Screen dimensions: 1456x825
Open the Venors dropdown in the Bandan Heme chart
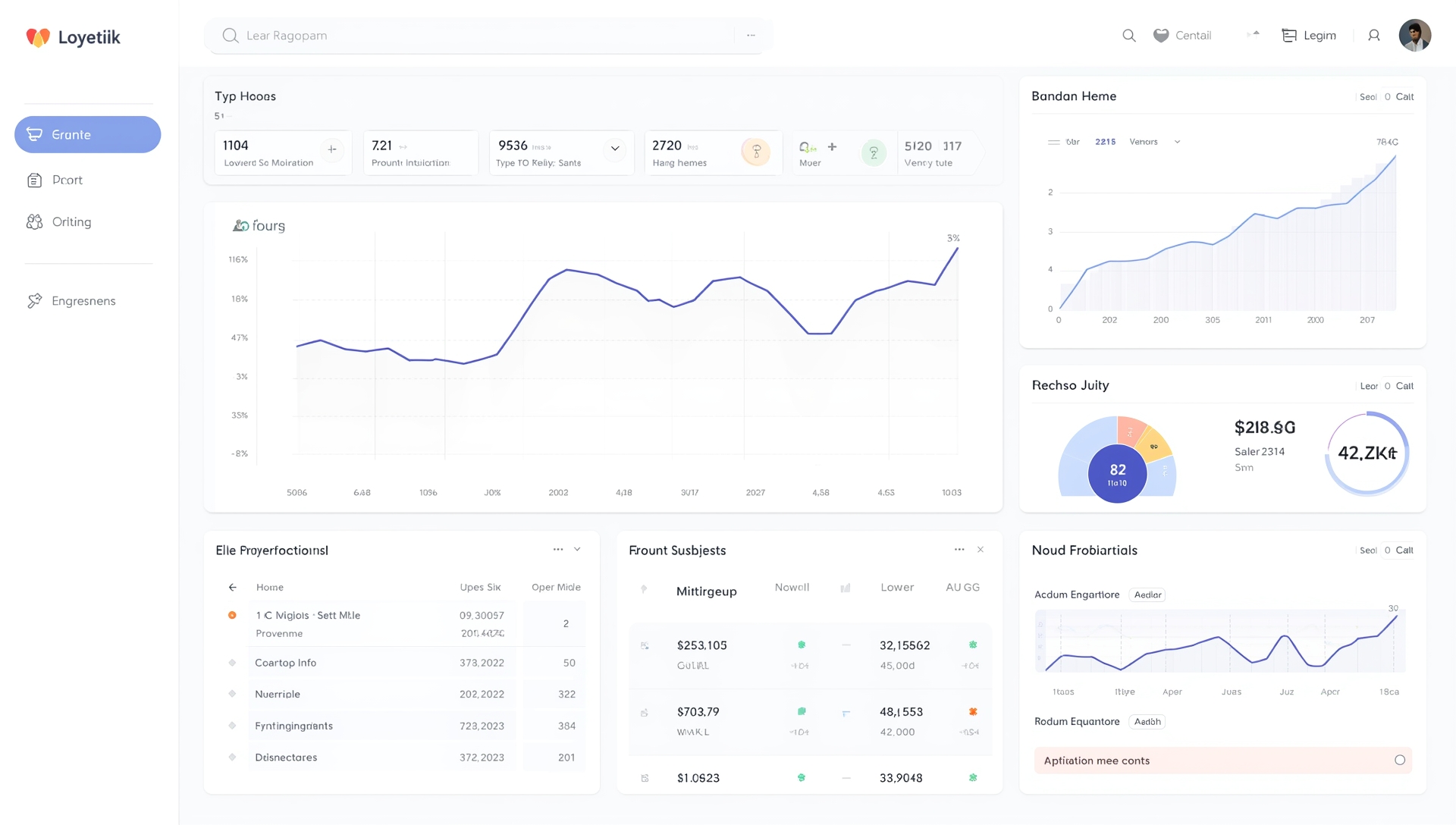[1154, 142]
